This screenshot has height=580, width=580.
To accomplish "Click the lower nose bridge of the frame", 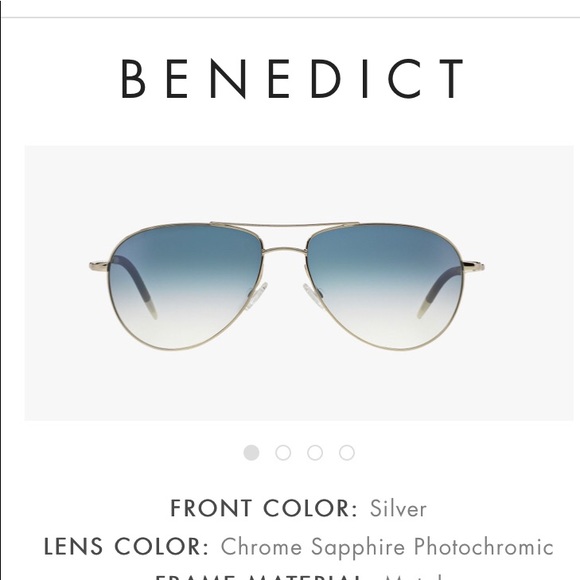I will tap(285, 252).
